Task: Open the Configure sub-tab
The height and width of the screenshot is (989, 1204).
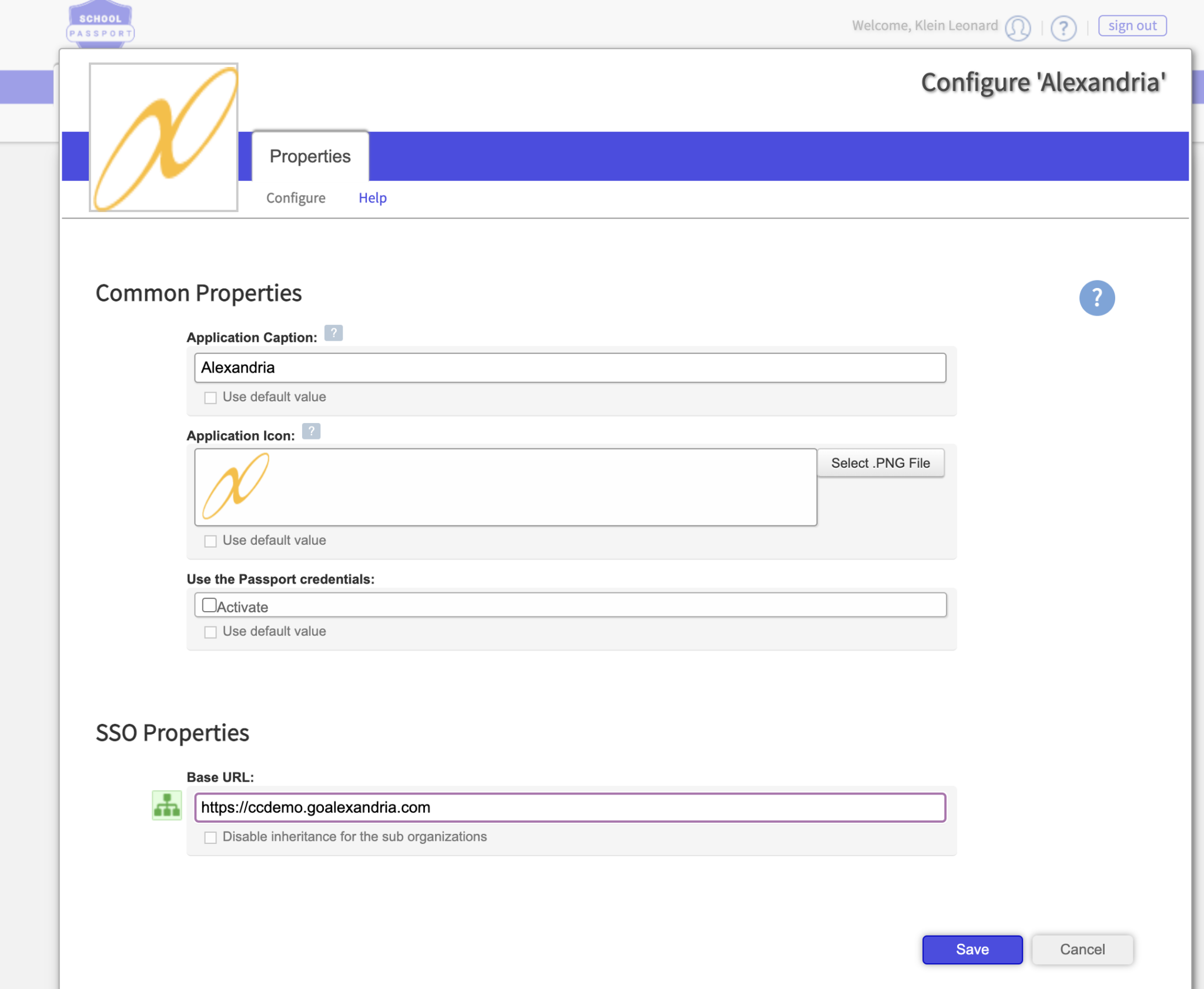Action: [x=296, y=198]
